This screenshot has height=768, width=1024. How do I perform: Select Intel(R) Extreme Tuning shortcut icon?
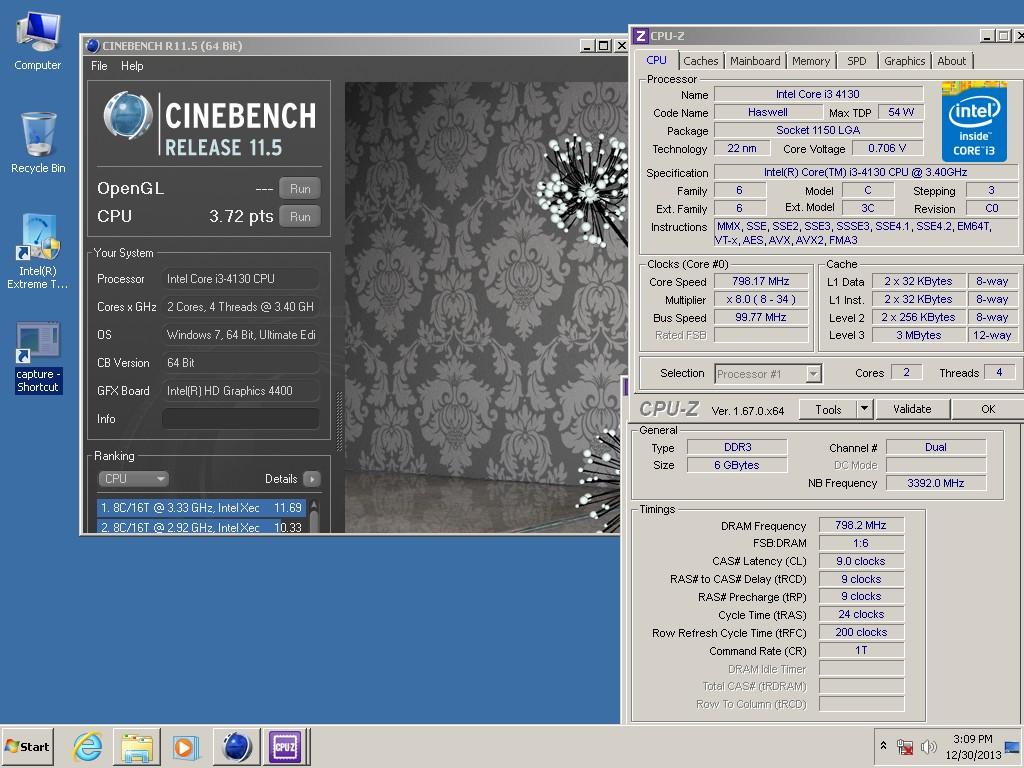tap(37, 251)
